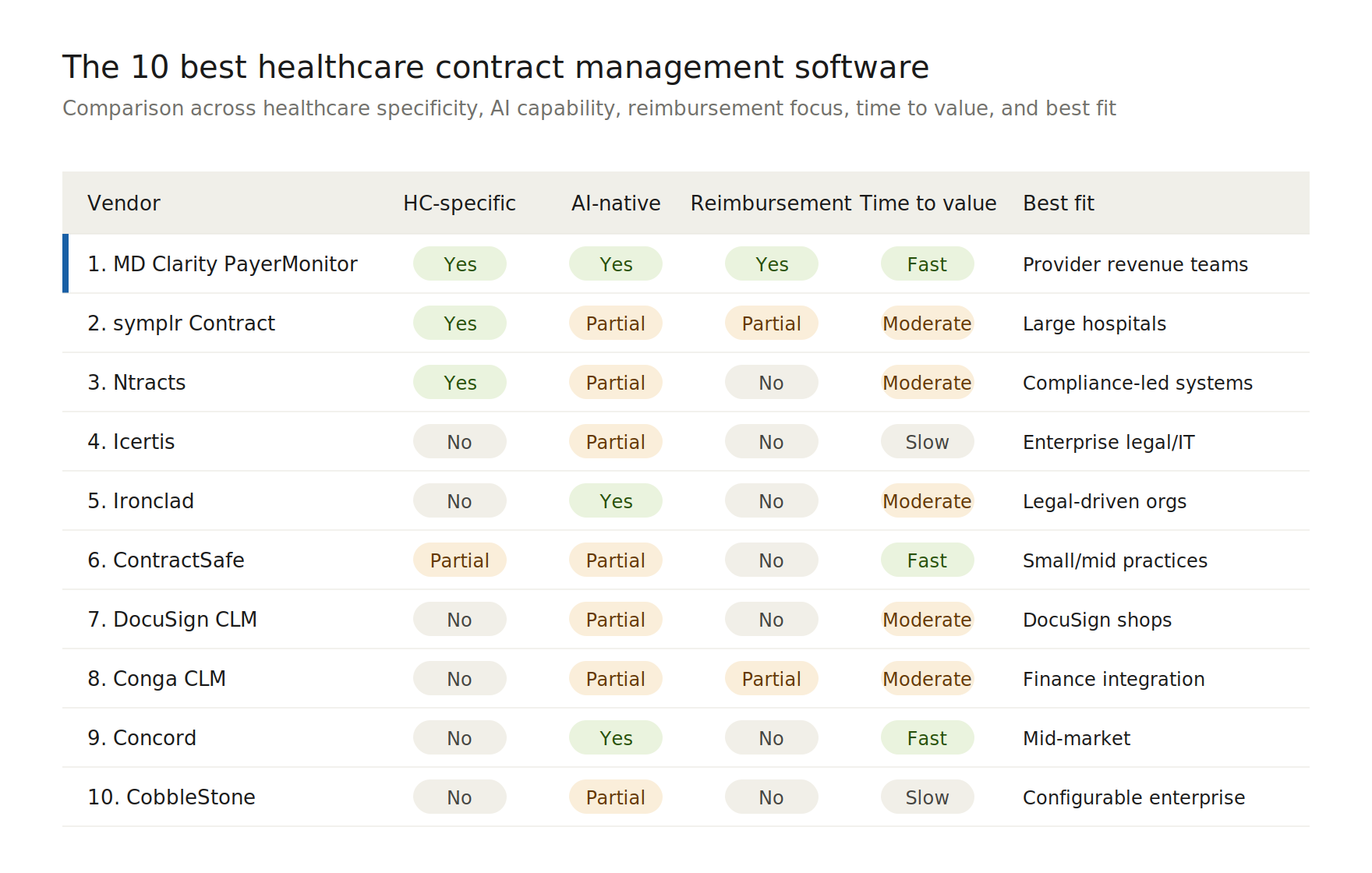Click the Reimbursement column header
1372x873 pixels.
point(771,203)
